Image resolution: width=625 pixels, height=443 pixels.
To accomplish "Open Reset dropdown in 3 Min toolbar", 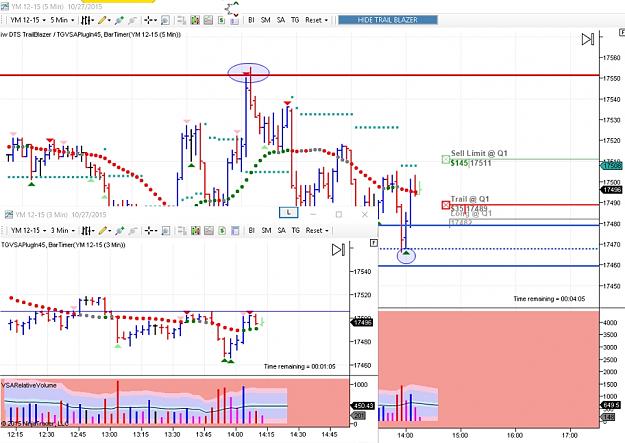I will click(317, 230).
